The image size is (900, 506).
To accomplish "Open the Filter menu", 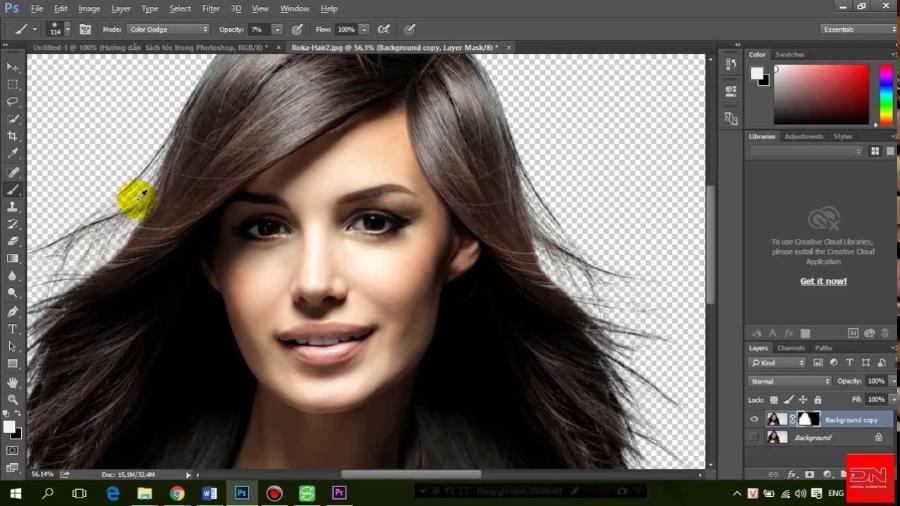I will 211,8.
